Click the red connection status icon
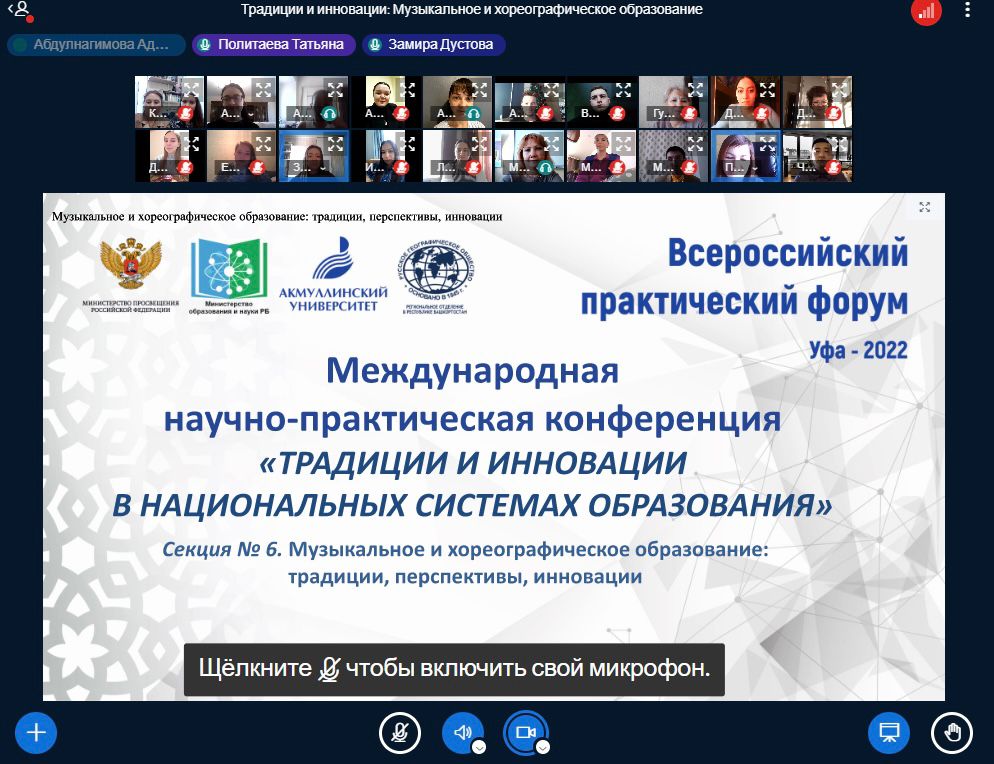Viewport: 994px width, 764px height. [926, 11]
